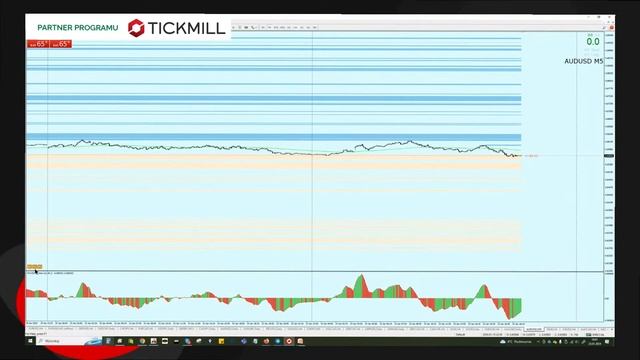The height and width of the screenshot is (360, 640).
Task: Open the Windows Start menu
Action: 30,341
